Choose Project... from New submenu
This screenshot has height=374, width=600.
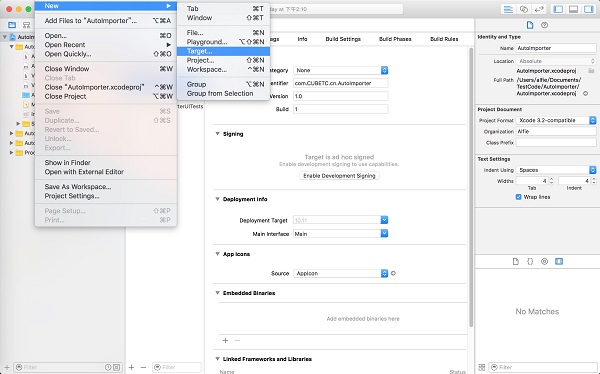pos(223,60)
